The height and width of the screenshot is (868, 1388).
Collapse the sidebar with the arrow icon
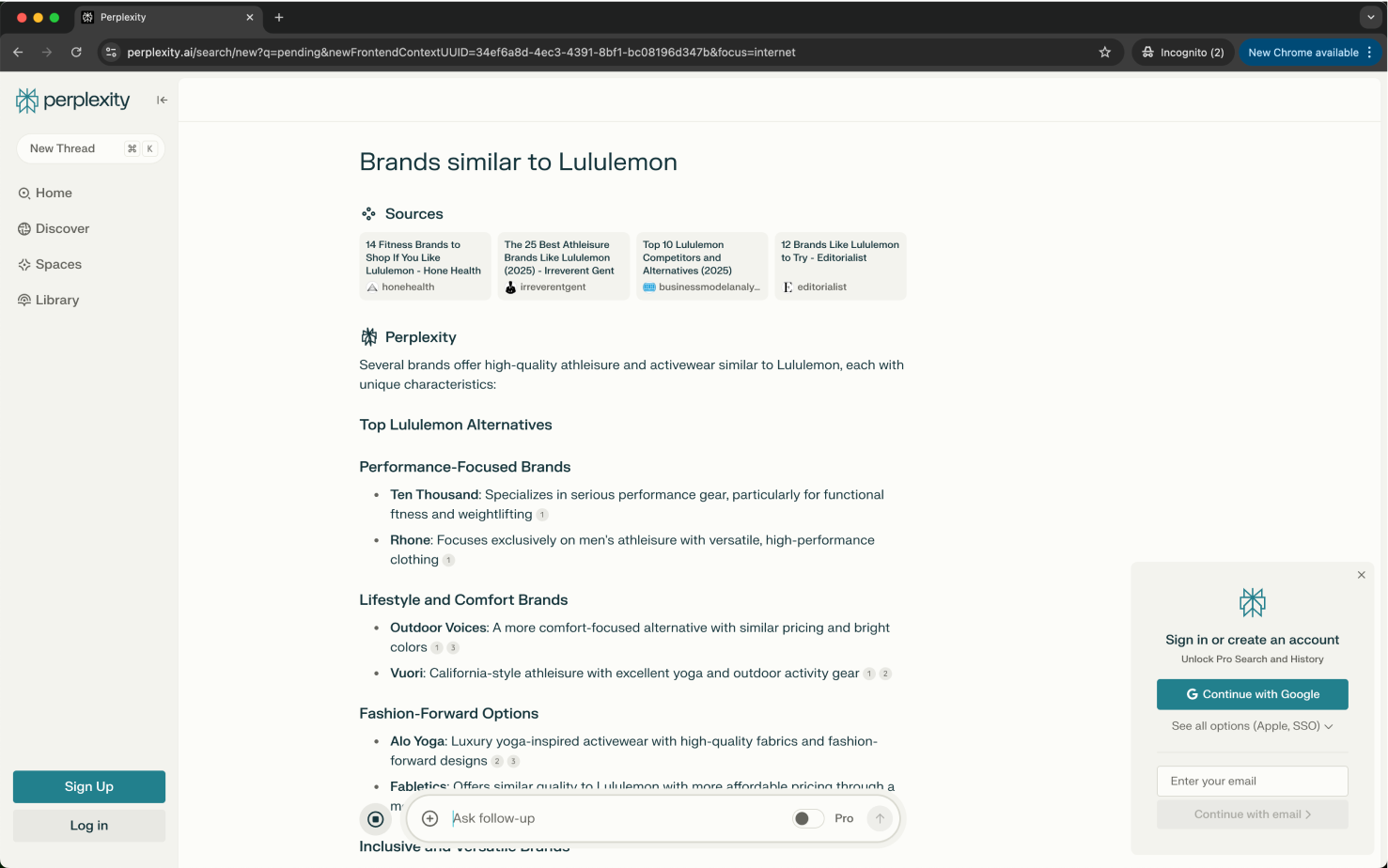pos(162,101)
